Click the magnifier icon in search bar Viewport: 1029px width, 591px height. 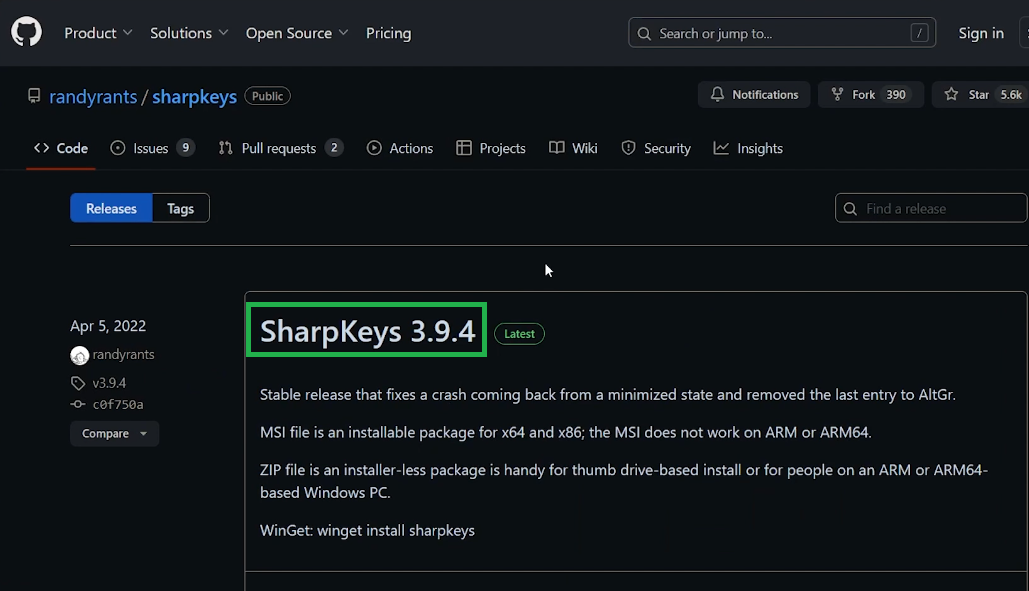pyautogui.click(x=644, y=33)
